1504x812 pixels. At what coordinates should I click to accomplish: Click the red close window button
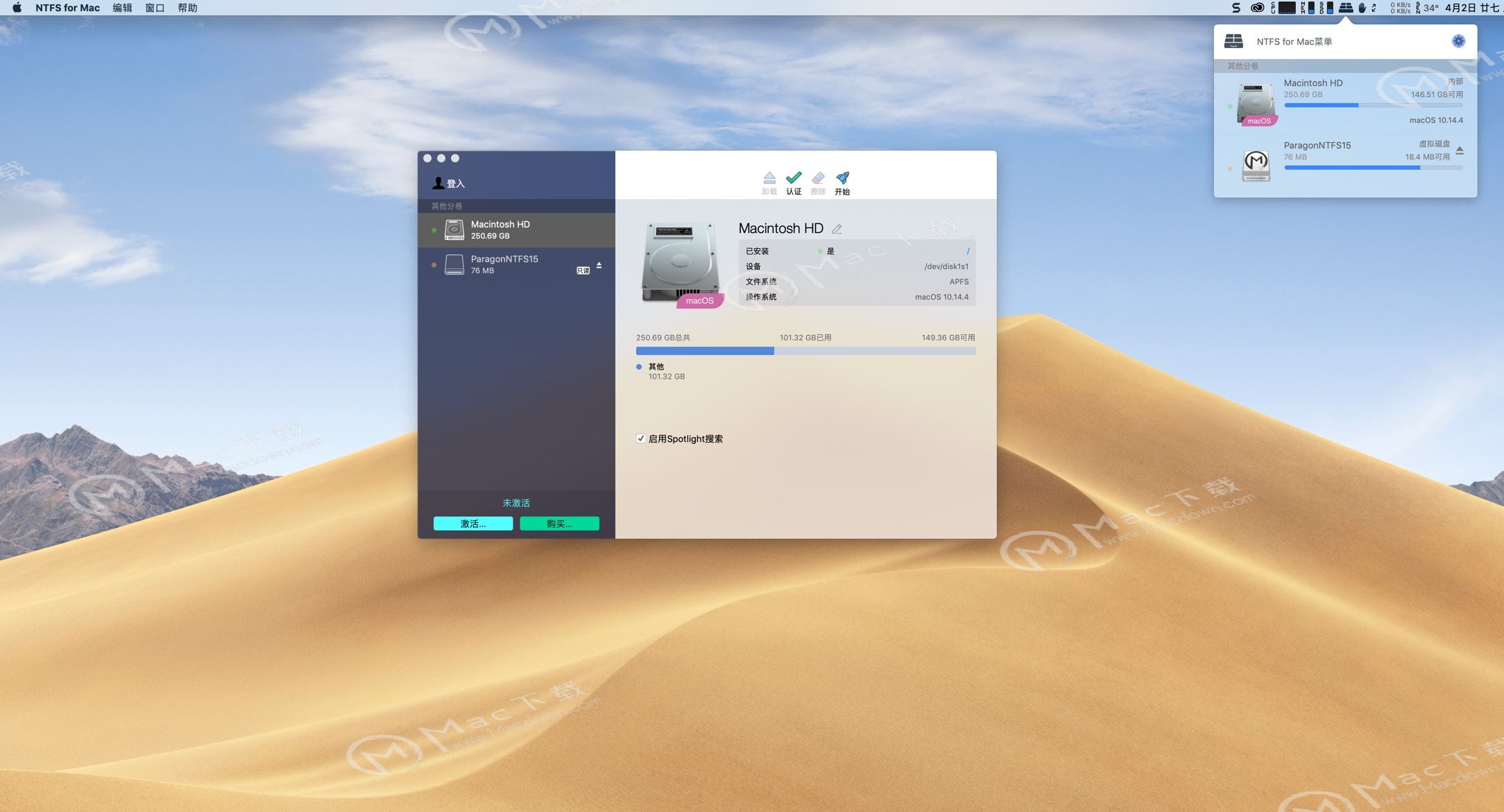[427, 158]
